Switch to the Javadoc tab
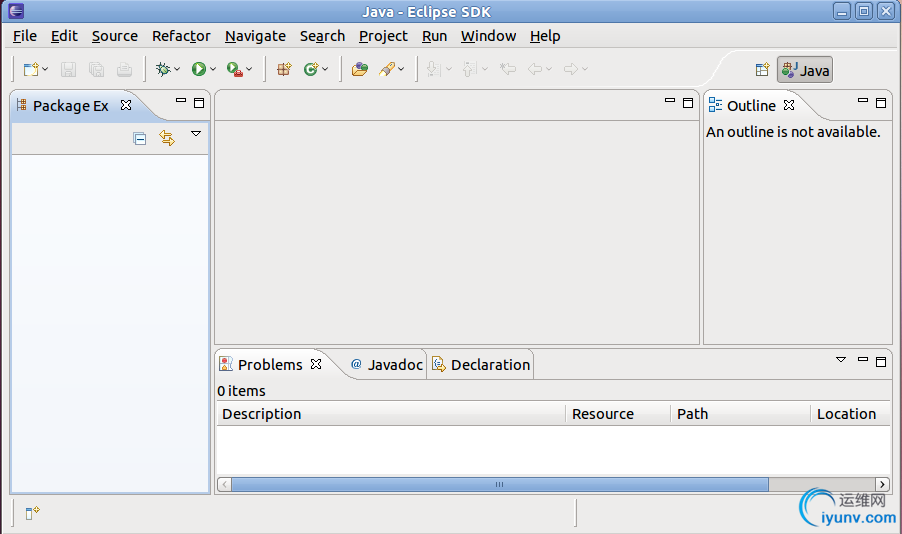This screenshot has height=534, width=902. click(387, 365)
